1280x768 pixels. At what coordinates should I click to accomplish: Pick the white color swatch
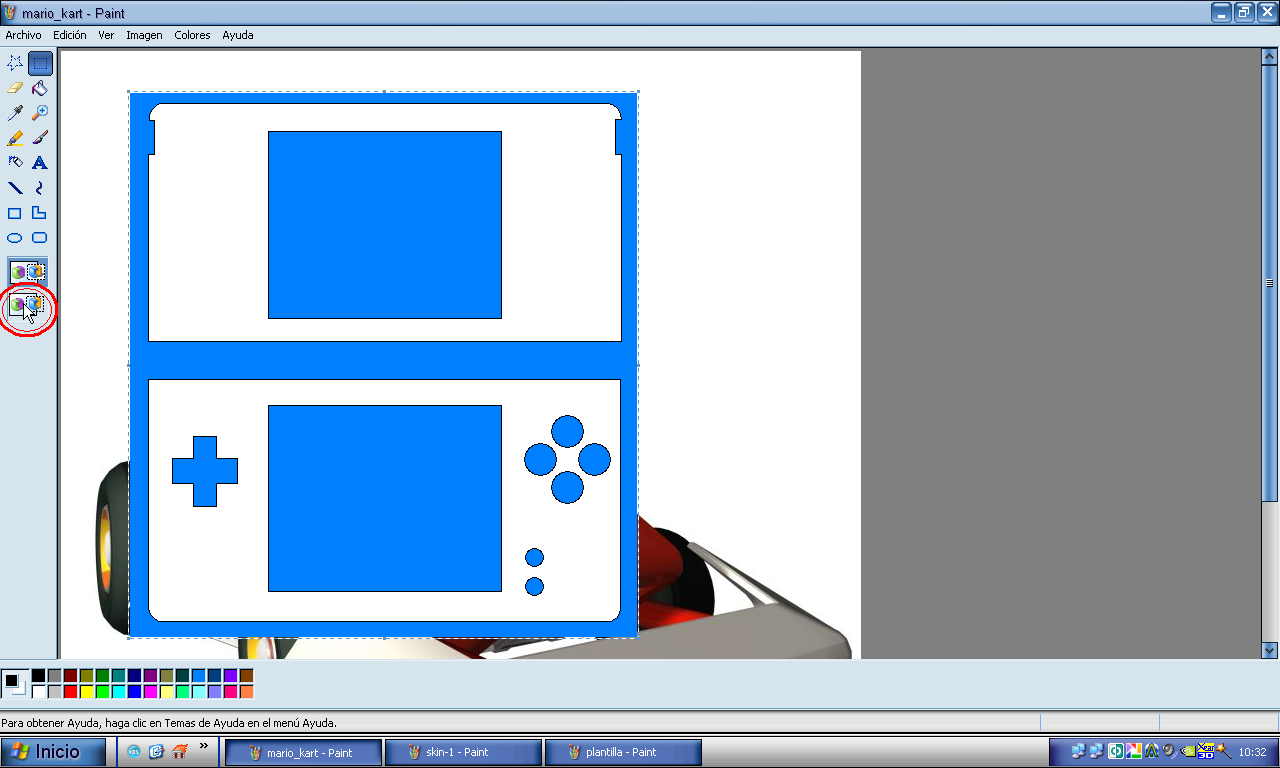tap(38, 692)
